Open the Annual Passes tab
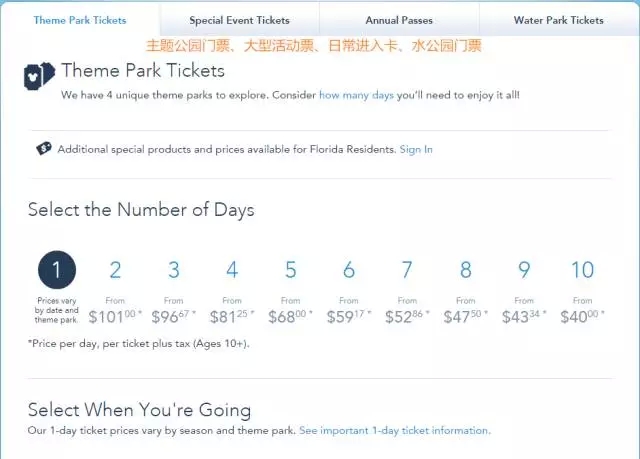This screenshot has height=459, width=640. point(399,20)
